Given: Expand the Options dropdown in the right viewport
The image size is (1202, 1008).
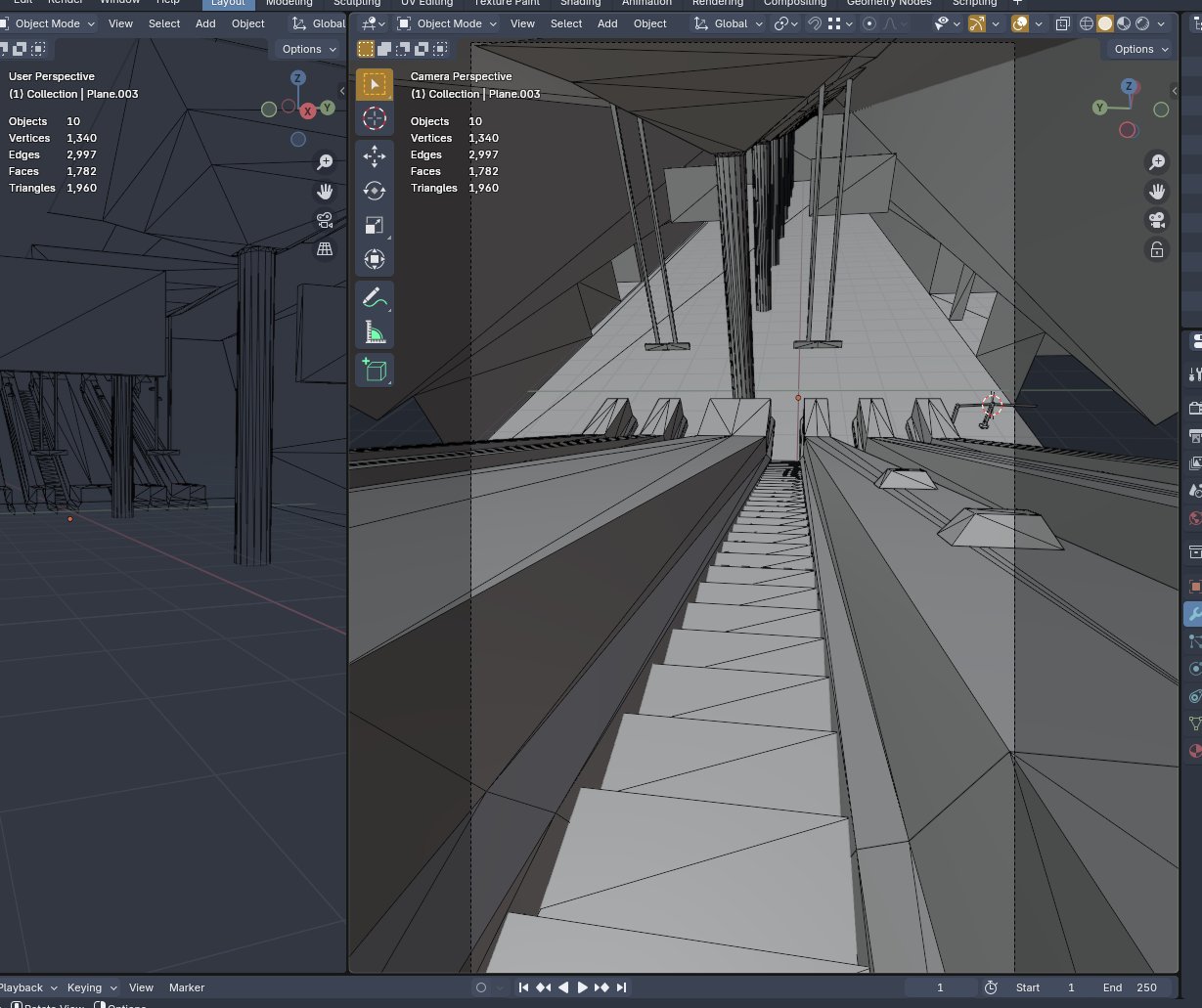Looking at the screenshot, I should point(1139,49).
